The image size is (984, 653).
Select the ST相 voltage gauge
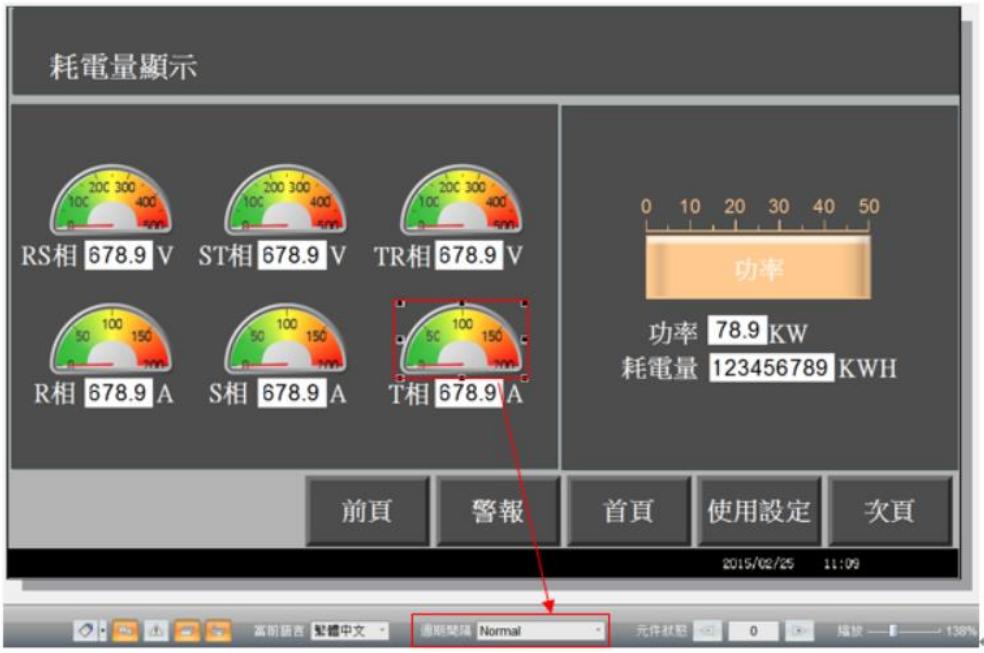coord(286,199)
